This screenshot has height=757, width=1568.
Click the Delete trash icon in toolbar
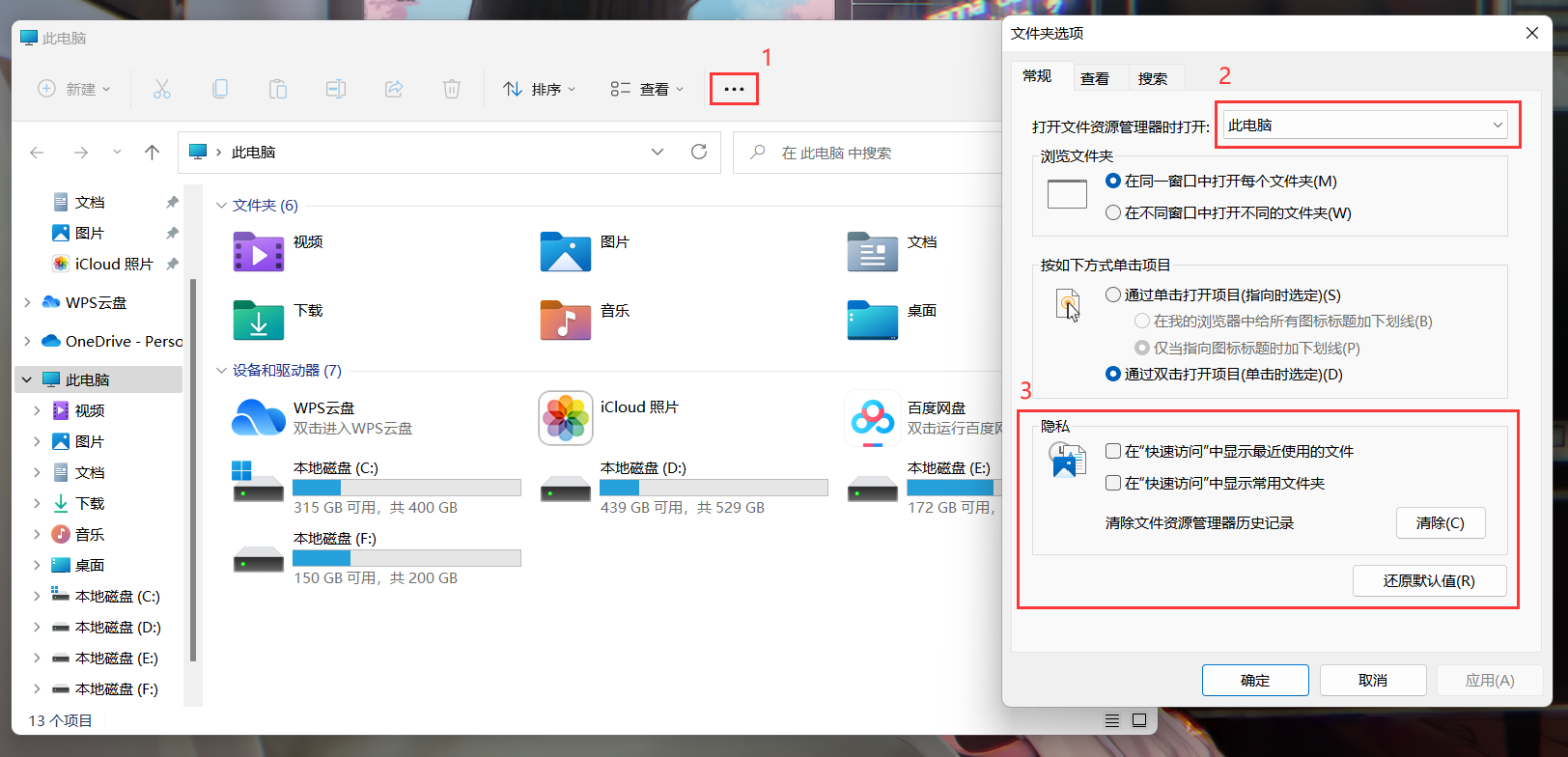452,89
